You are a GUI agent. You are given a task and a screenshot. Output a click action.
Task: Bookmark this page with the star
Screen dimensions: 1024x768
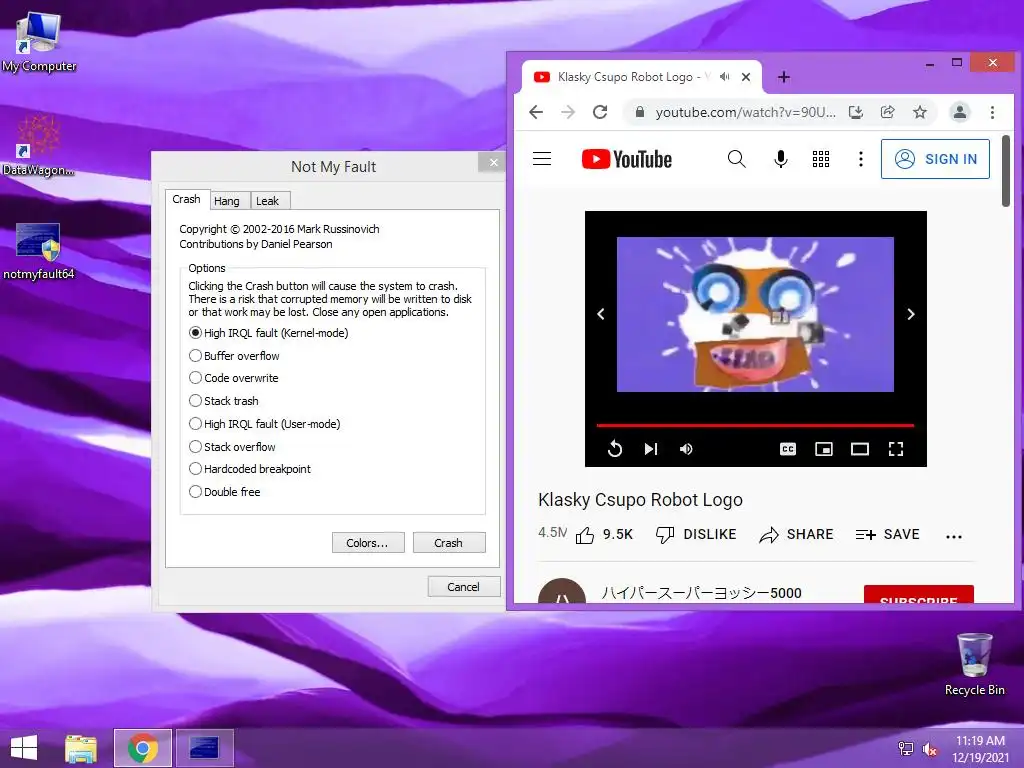pyautogui.click(x=920, y=112)
